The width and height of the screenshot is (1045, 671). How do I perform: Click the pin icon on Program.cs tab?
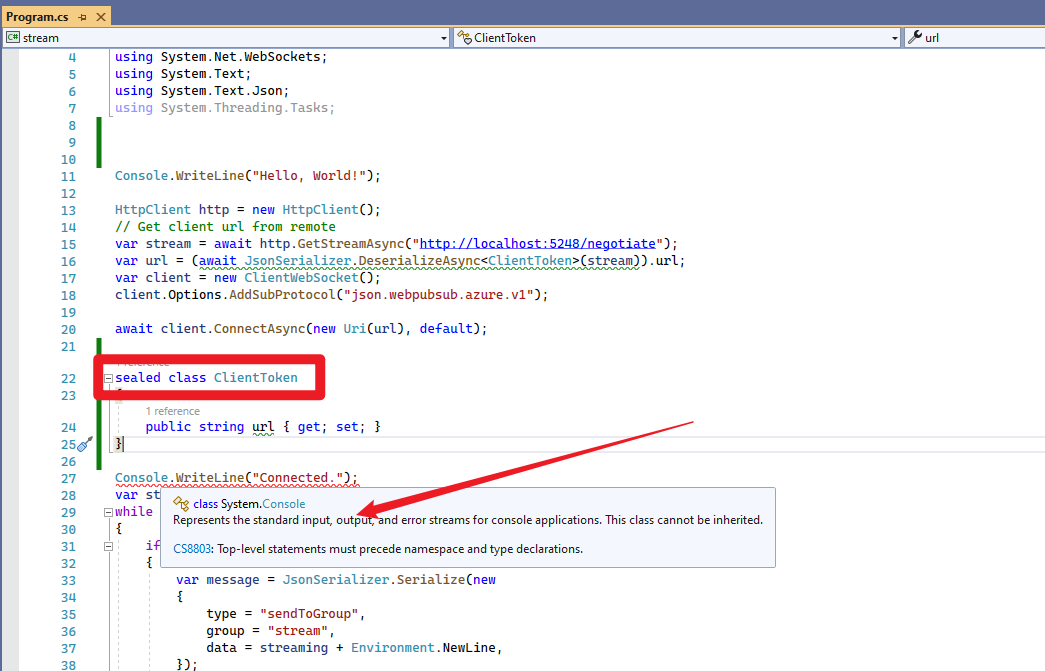tap(82, 17)
